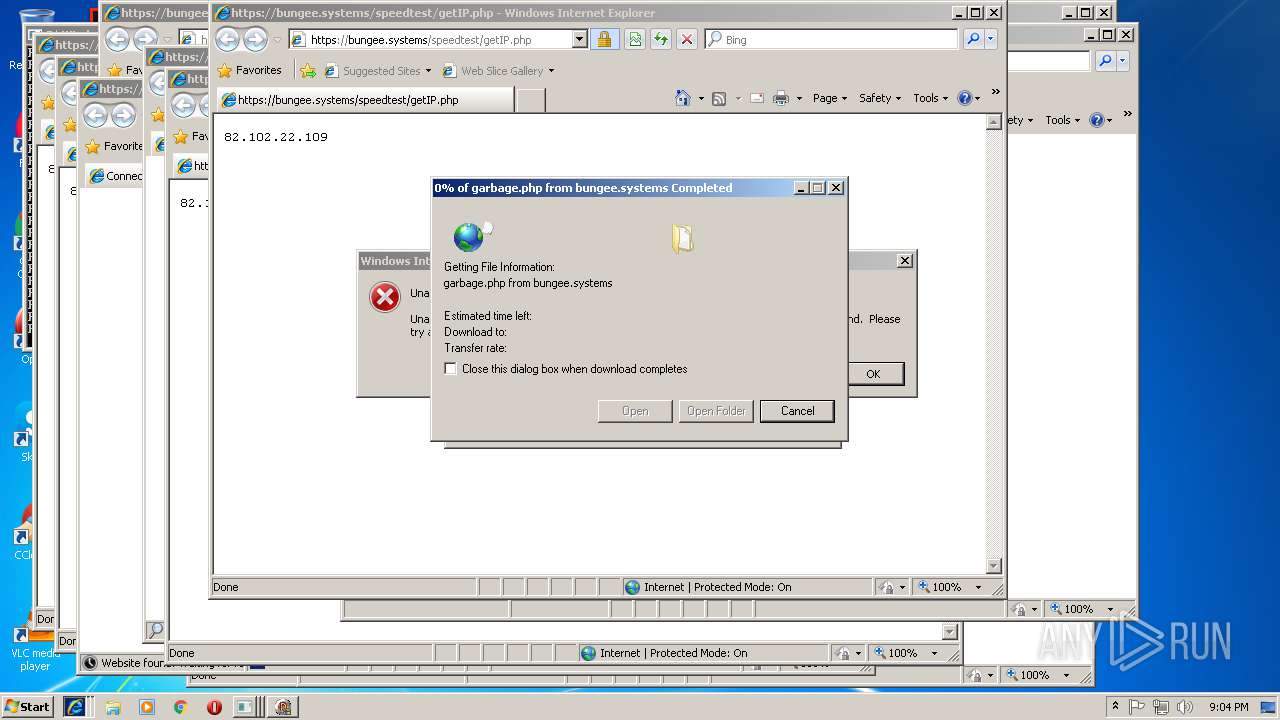Click the Add to Favorites Bar star icon
Screen dimensions: 1280x720
pos(308,71)
